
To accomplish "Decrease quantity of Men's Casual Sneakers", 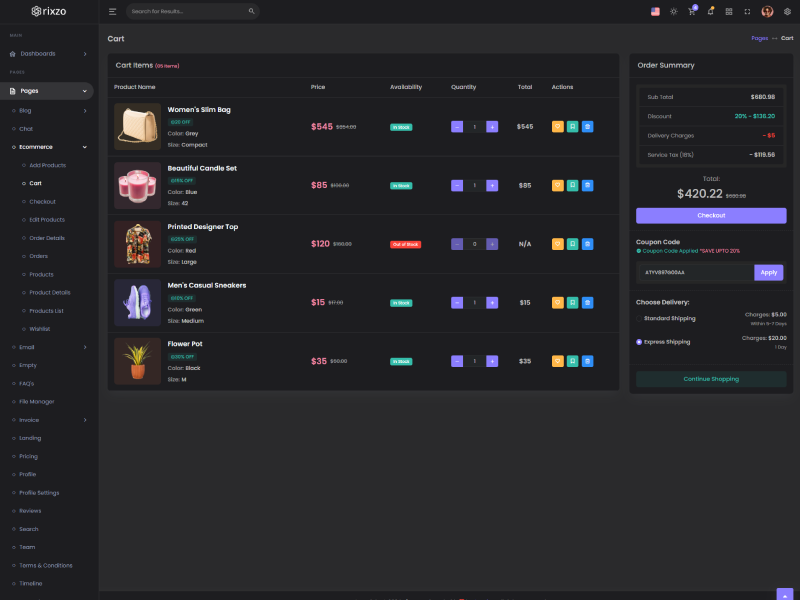I will 457,303.
